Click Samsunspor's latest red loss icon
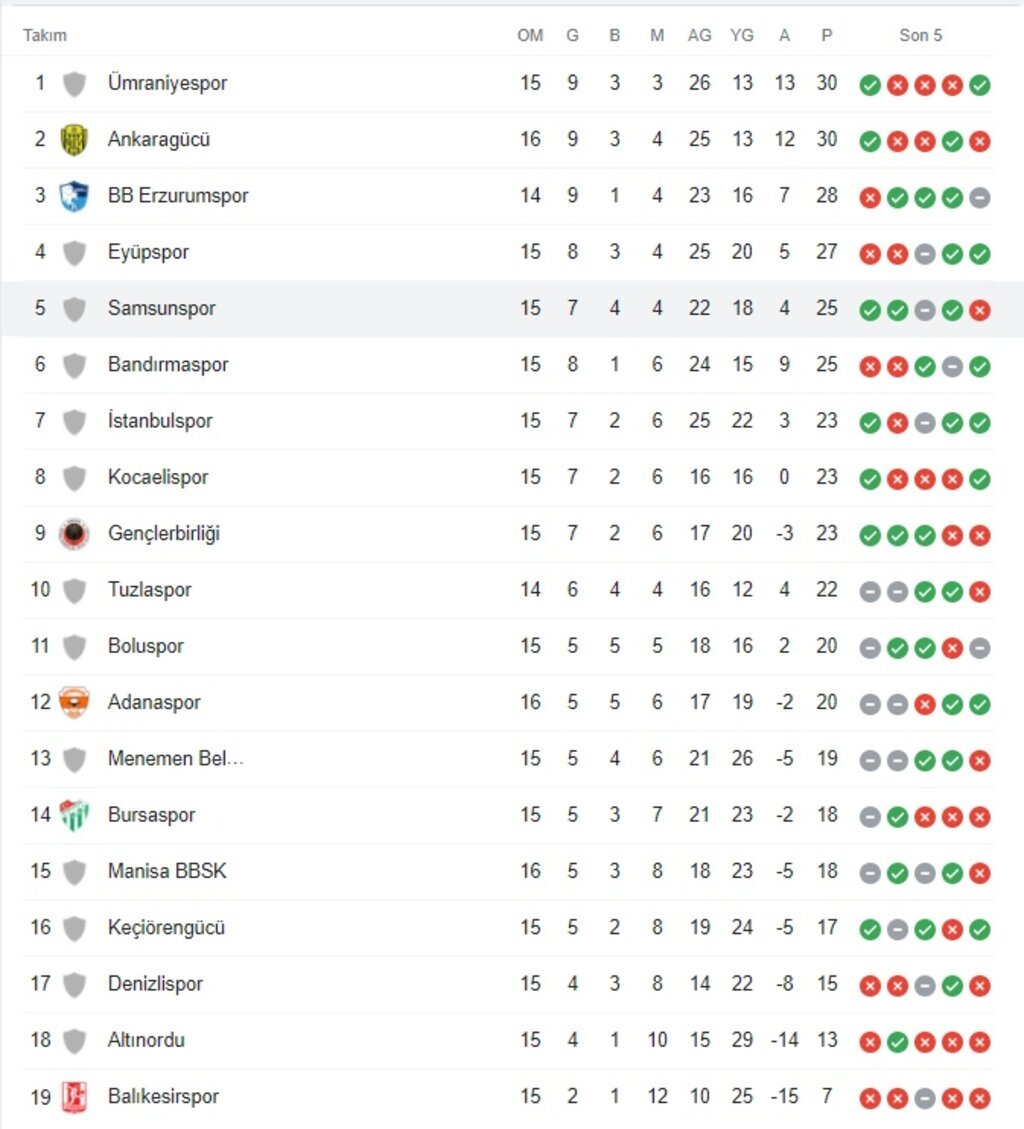1024x1129 pixels. pyautogui.click(x=980, y=310)
